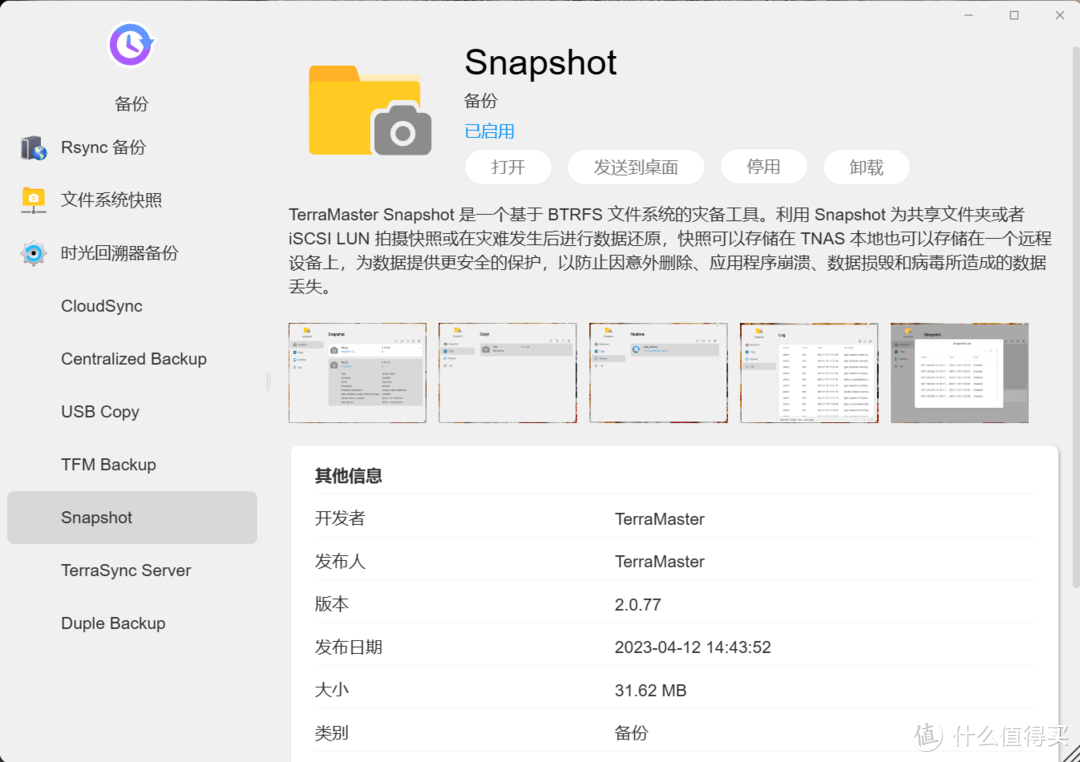Image resolution: width=1080 pixels, height=762 pixels.
Task: Select the highlighted Snapshot sidebar entry
Action: coord(132,517)
